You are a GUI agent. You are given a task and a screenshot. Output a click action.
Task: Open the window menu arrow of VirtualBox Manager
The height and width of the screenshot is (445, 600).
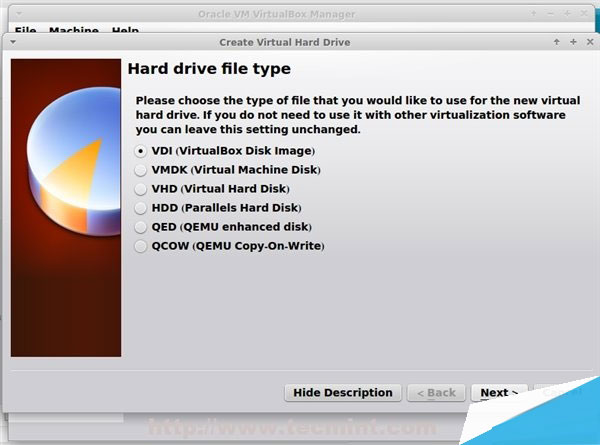coord(19,14)
